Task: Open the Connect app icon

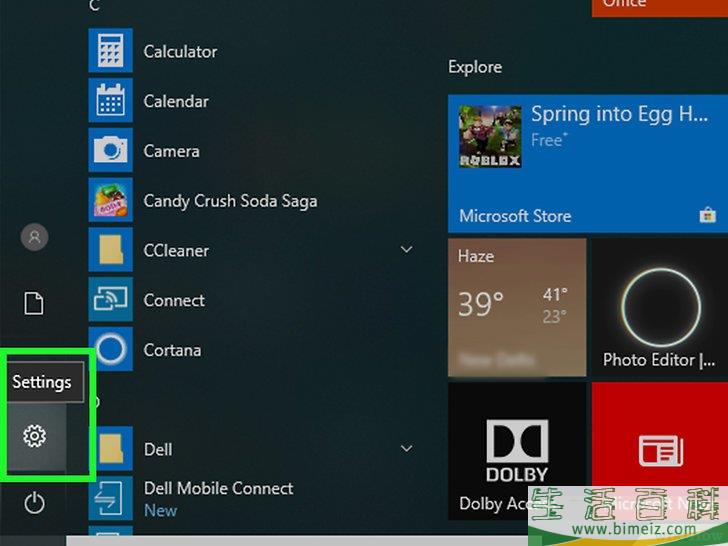Action: point(110,299)
